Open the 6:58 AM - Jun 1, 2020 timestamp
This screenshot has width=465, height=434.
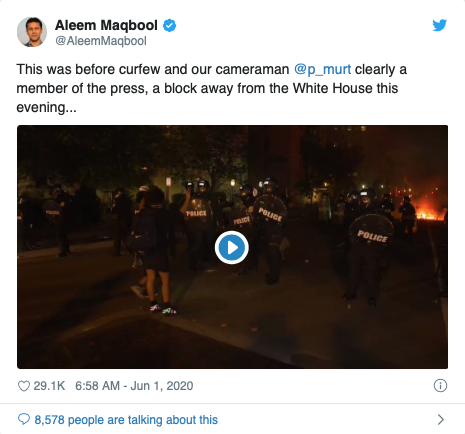[x=134, y=386]
